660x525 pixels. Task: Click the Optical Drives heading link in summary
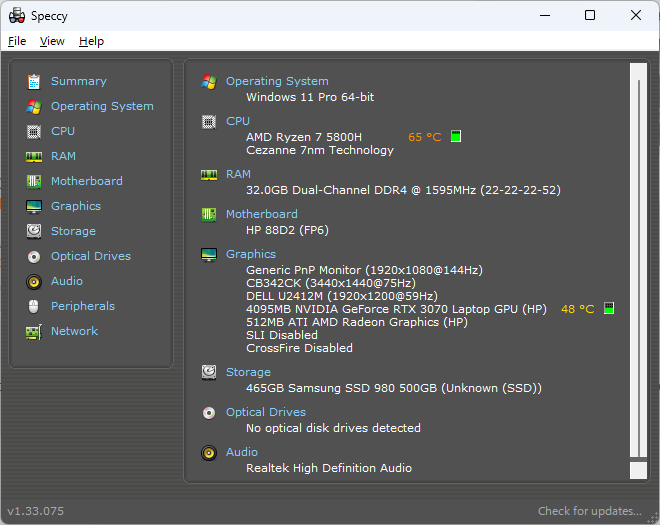pos(266,412)
